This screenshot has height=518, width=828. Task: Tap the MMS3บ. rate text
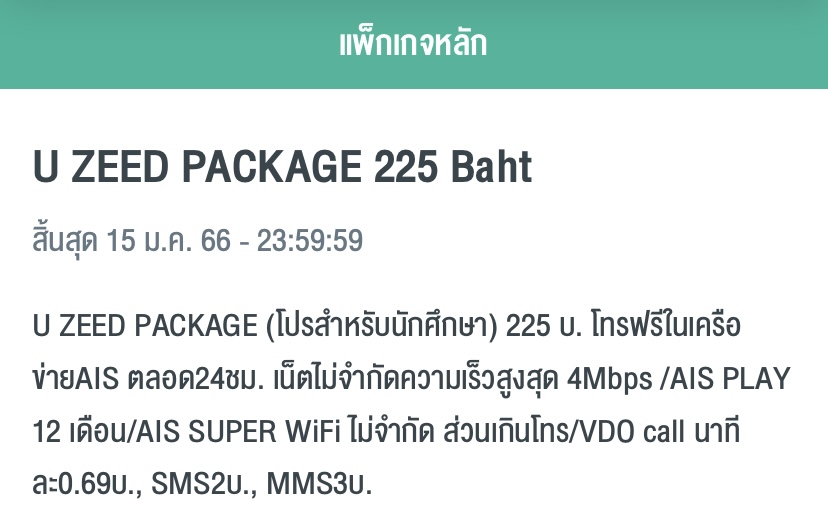[x=319, y=483]
